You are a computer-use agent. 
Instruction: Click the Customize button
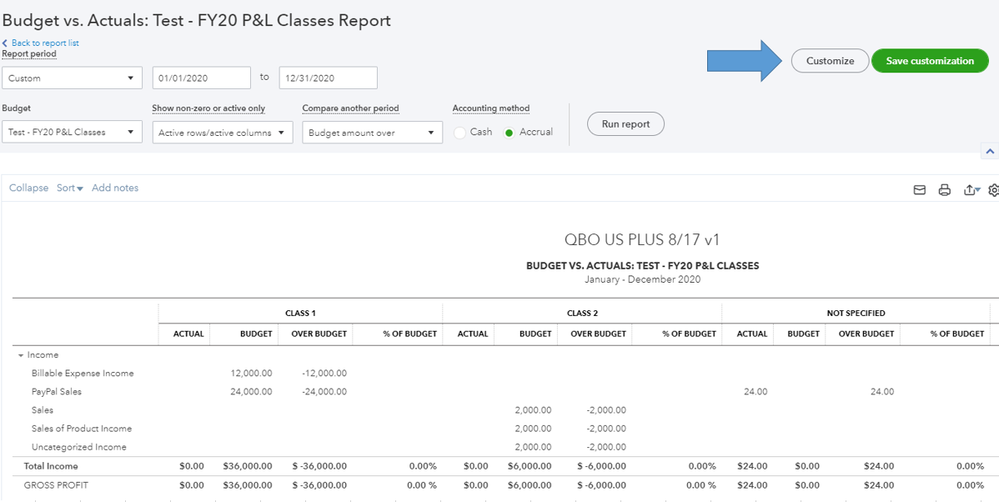point(830,61)
